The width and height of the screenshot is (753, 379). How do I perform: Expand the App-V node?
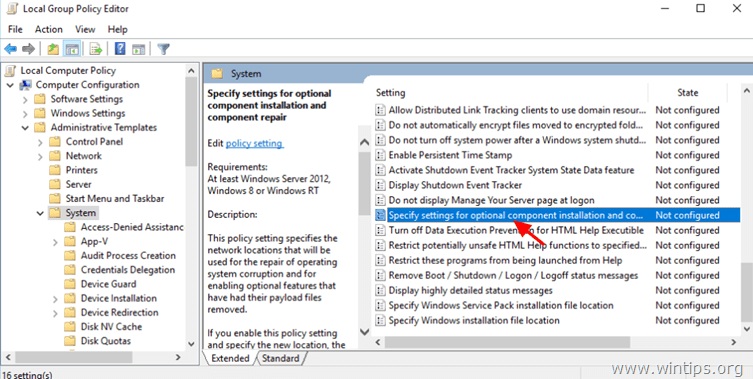point(55,242)
